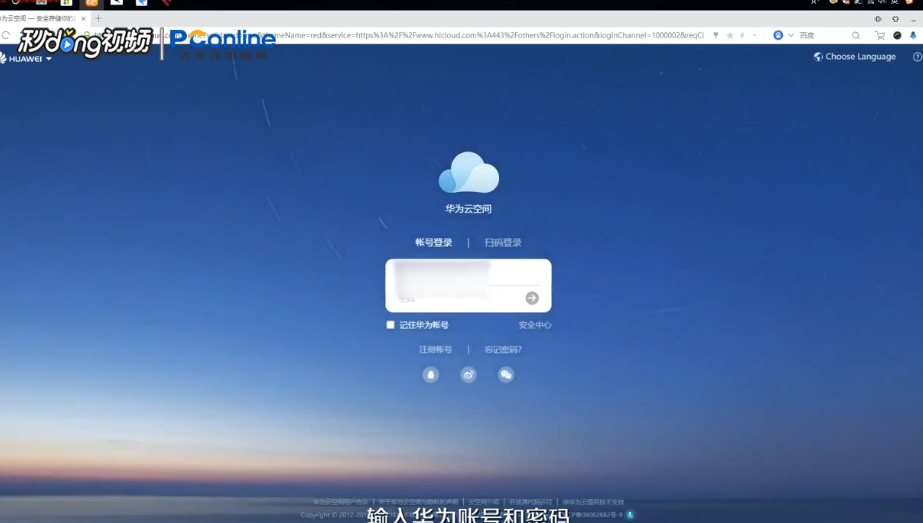Click the magnifier search icon

(856, 35)
